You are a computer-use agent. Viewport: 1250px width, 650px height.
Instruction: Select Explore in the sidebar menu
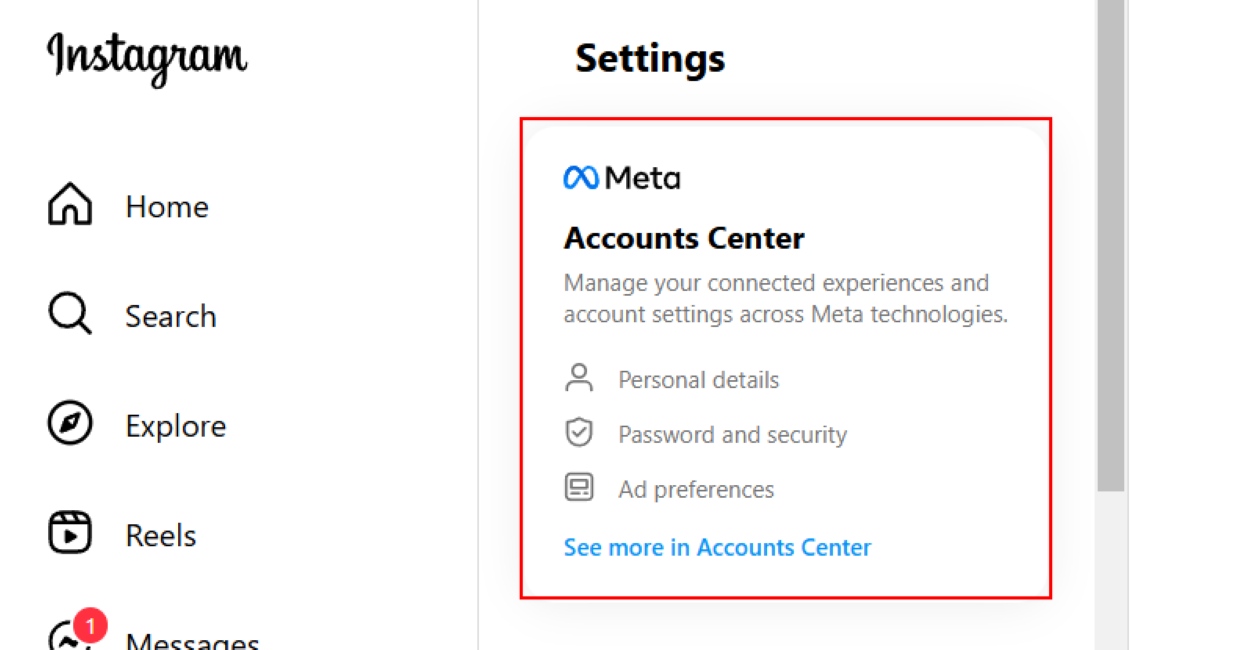[x=175, y=425]
